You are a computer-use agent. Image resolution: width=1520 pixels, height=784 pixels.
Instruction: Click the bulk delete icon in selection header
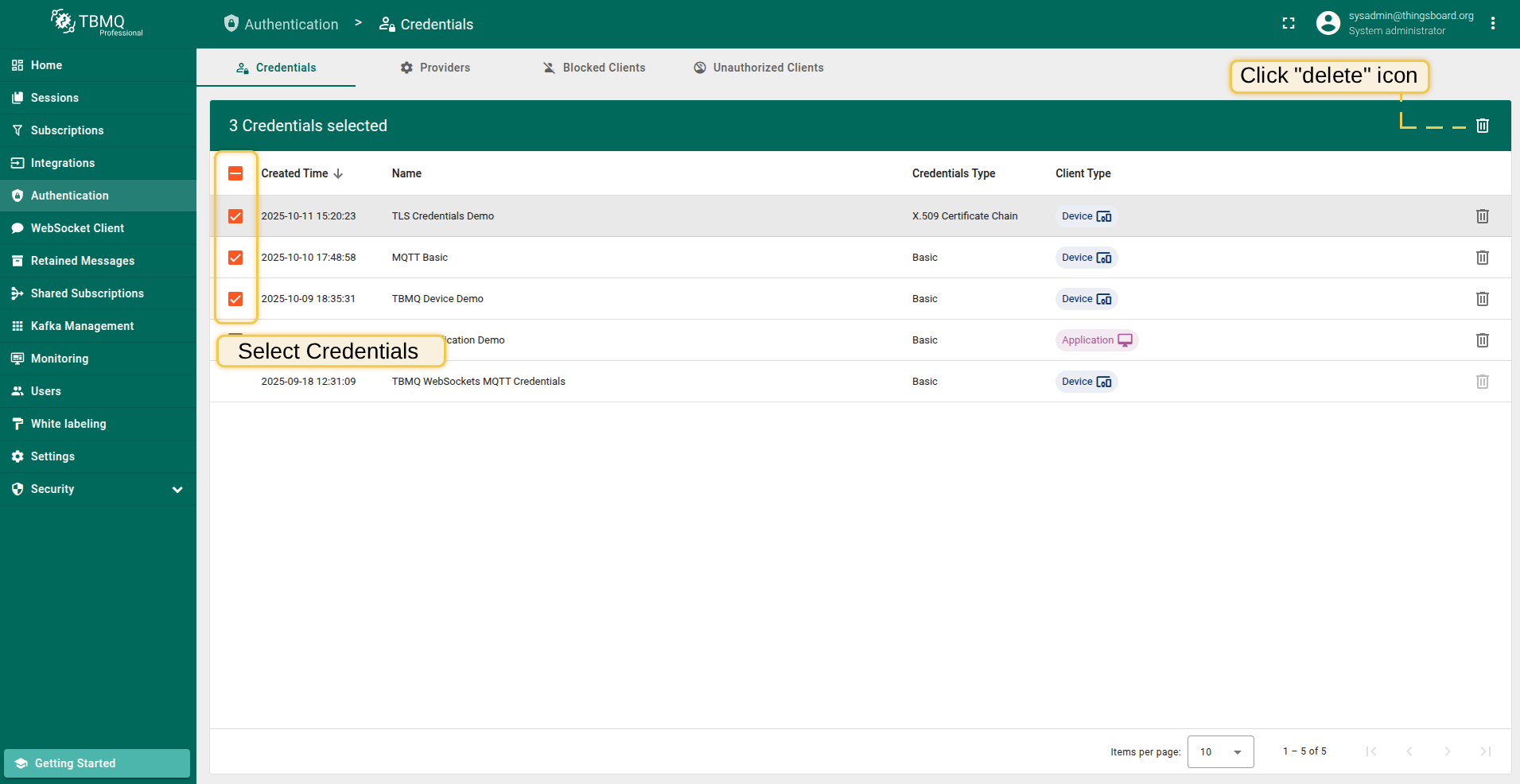[1482, 126]
